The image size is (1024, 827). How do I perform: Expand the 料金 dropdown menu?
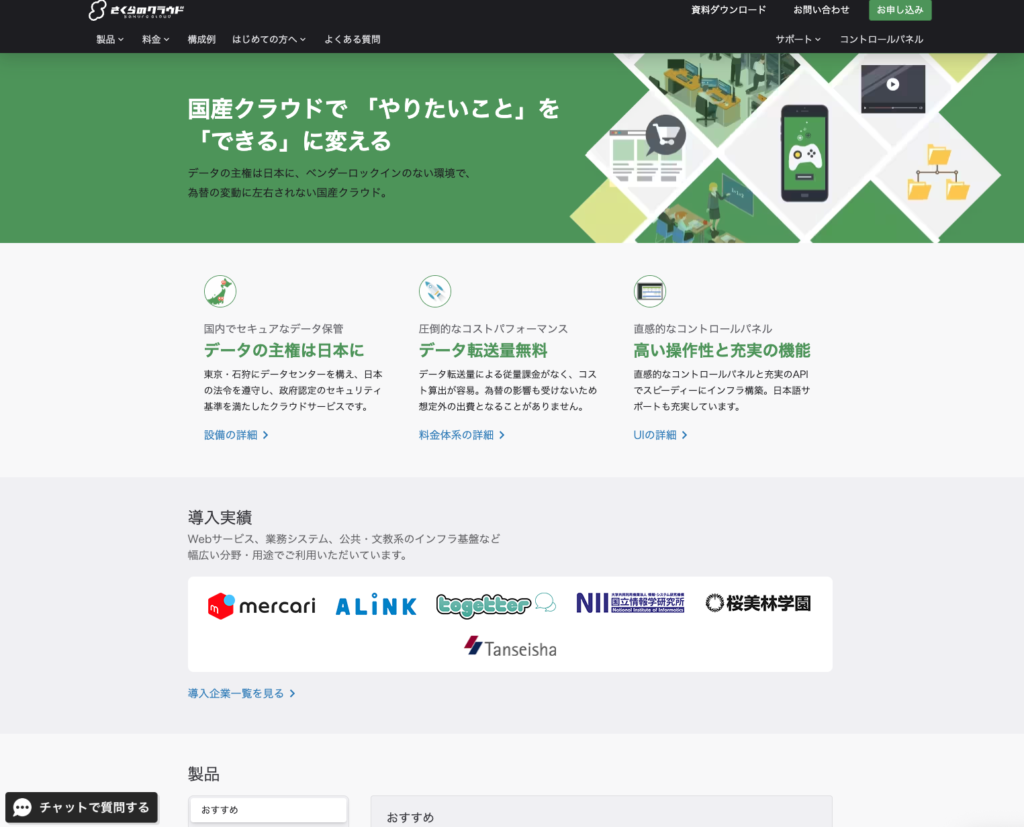click(x=156, y=39)
